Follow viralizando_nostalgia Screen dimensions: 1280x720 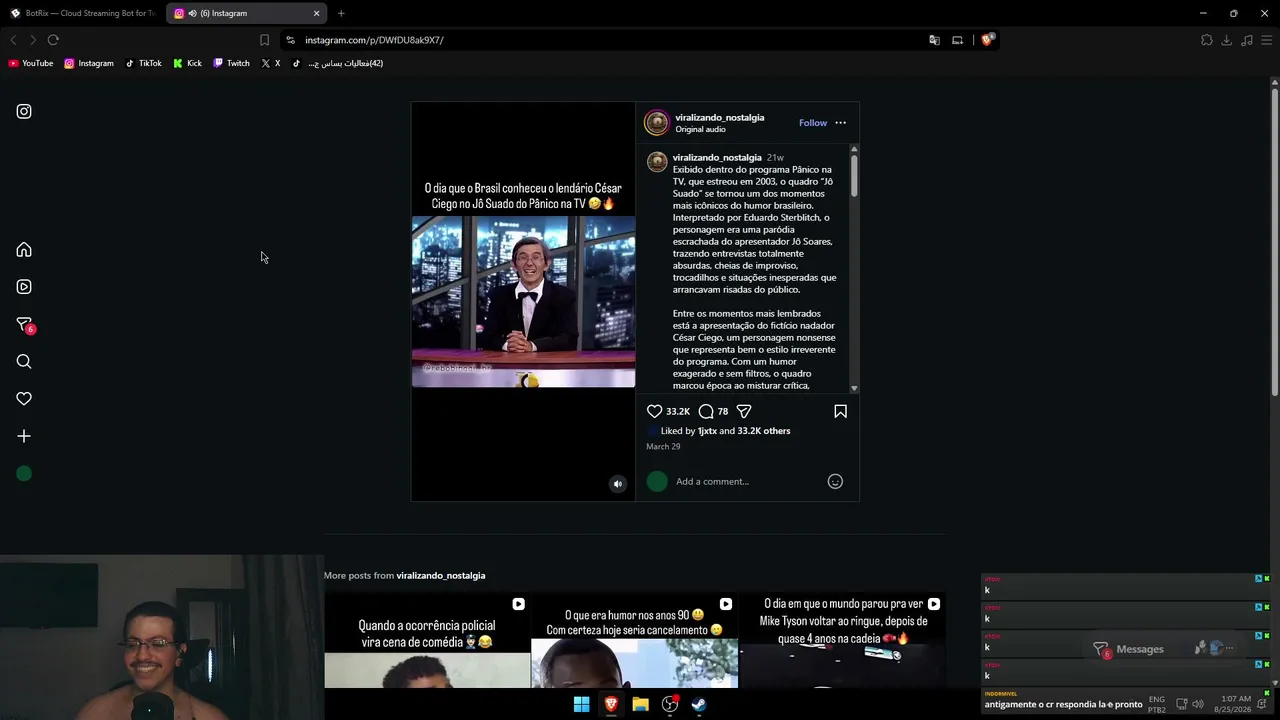(813, 123)
